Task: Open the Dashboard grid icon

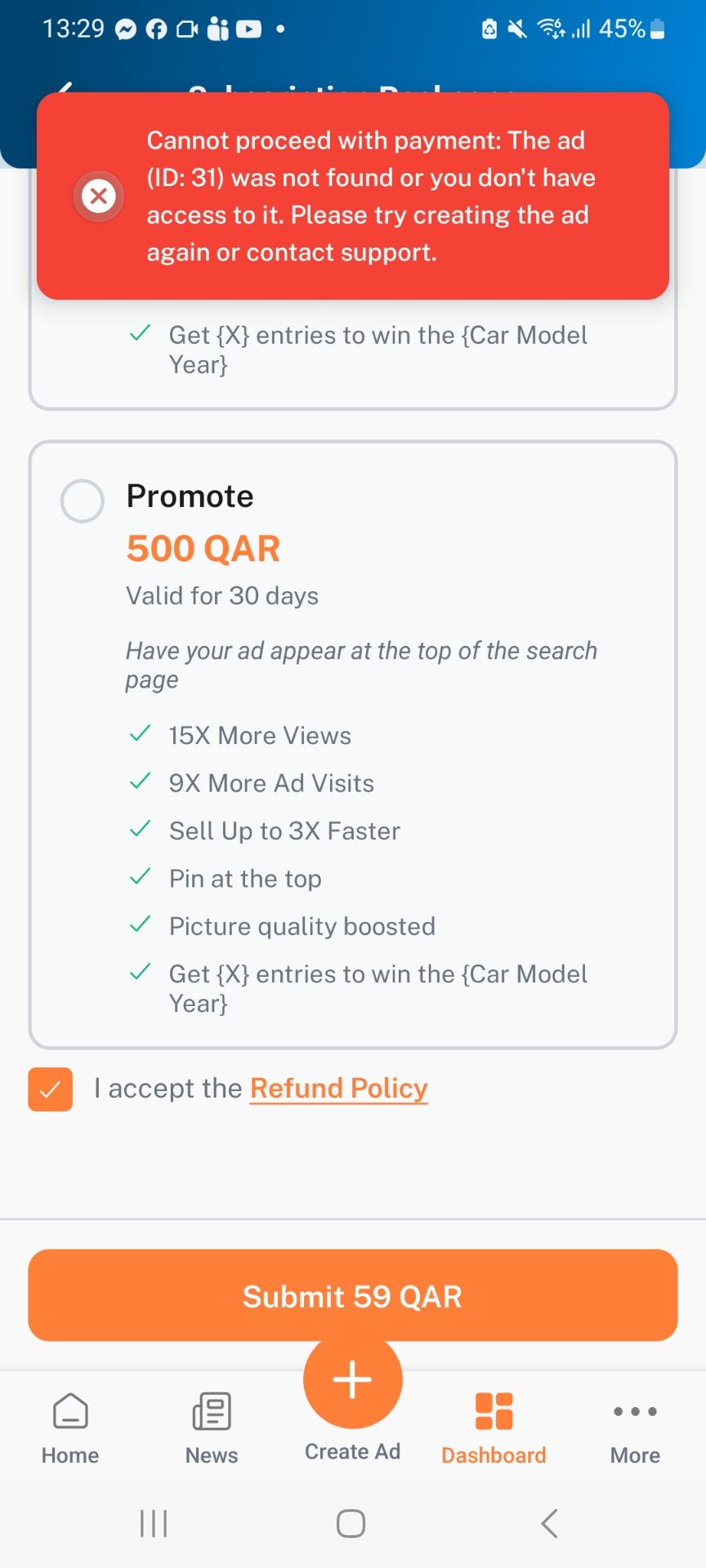Action: tap(494, 1411)
